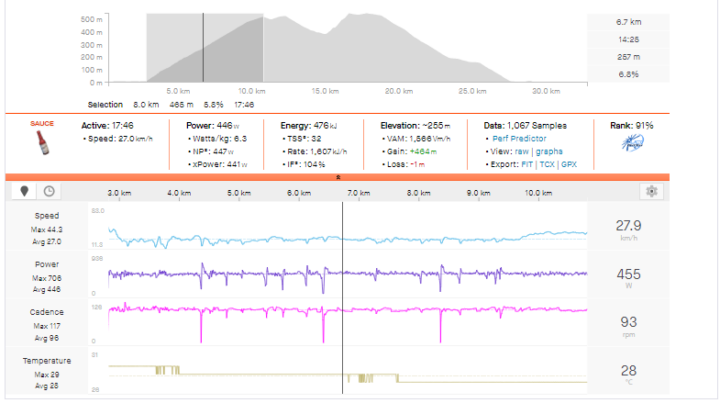
Task: Export selection as TCX file
Action: [x=548, y=164]
